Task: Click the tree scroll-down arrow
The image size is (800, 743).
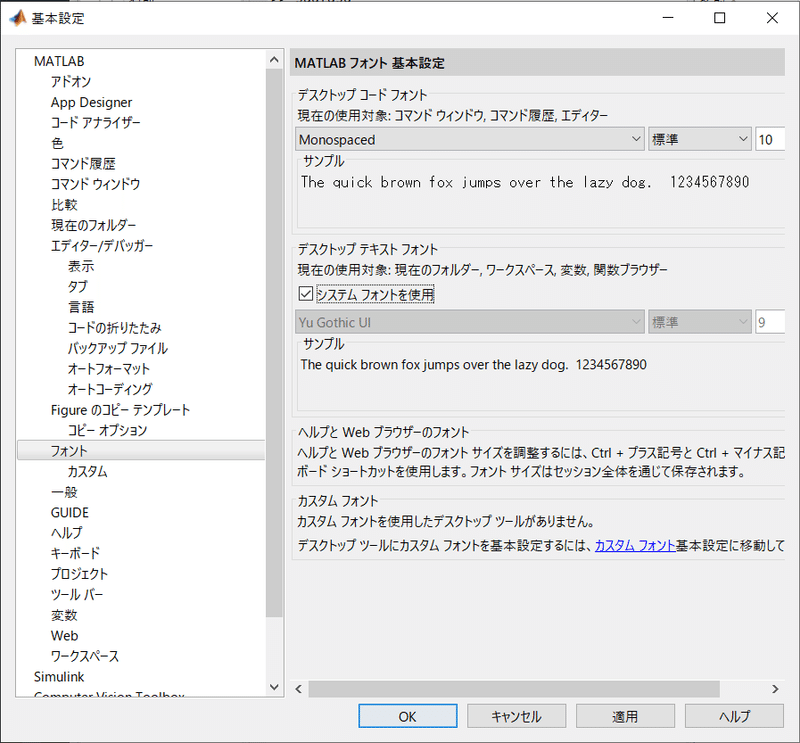Action: 274,687
